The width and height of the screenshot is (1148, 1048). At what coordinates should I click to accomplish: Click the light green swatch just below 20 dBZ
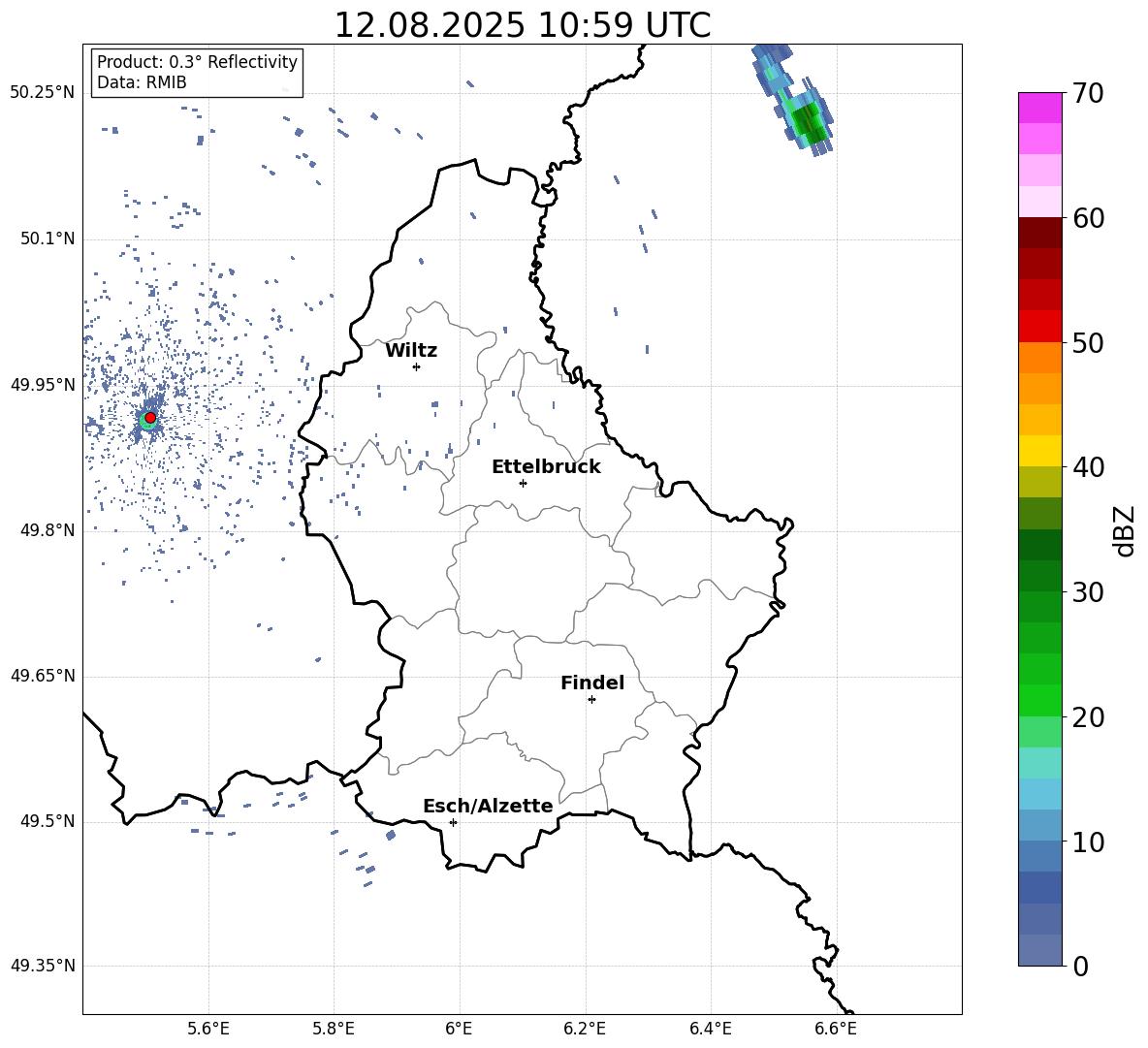1039,731
